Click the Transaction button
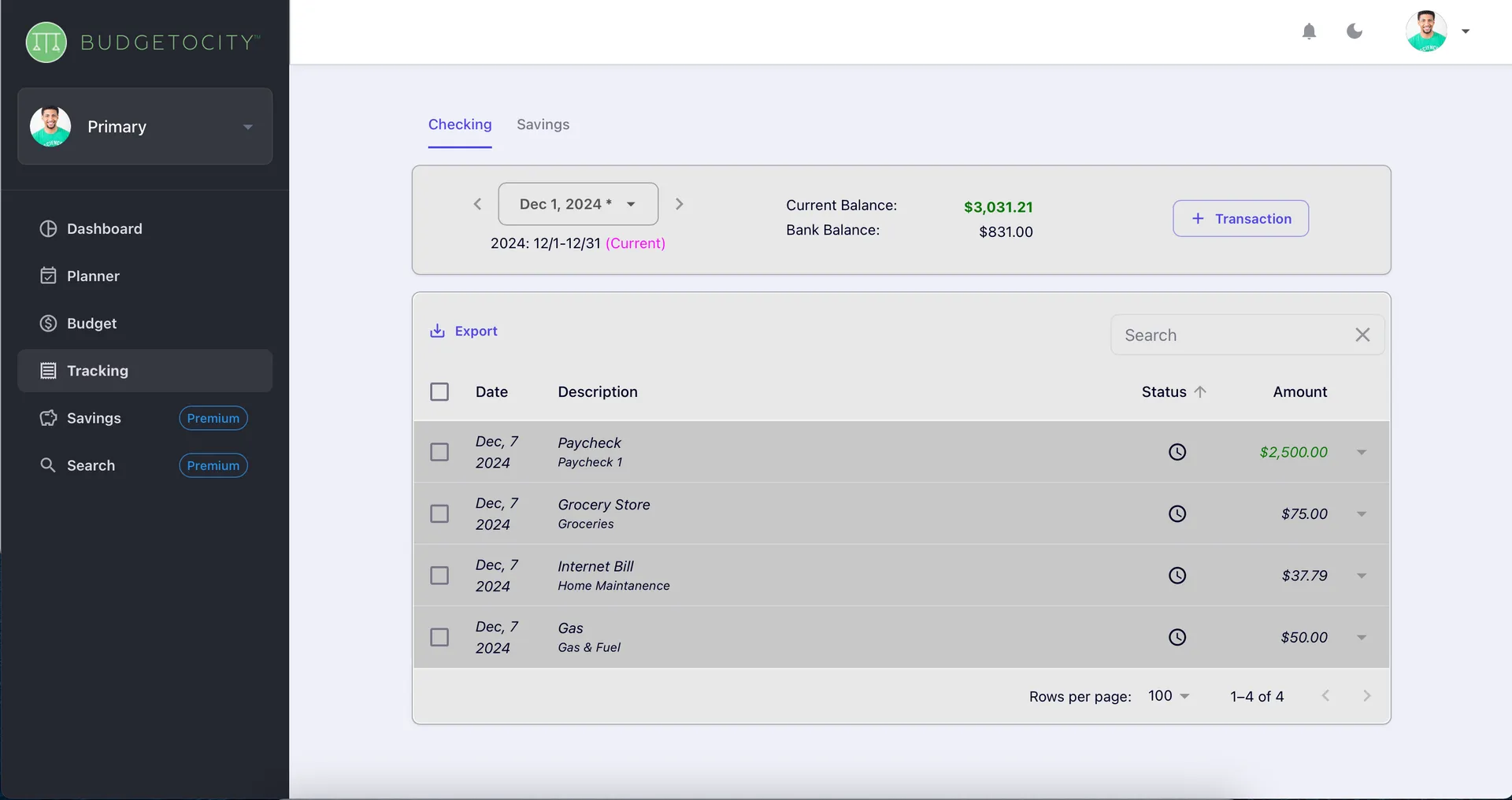The width and height of the screenshot is (1512, 800). point(1240,218)
